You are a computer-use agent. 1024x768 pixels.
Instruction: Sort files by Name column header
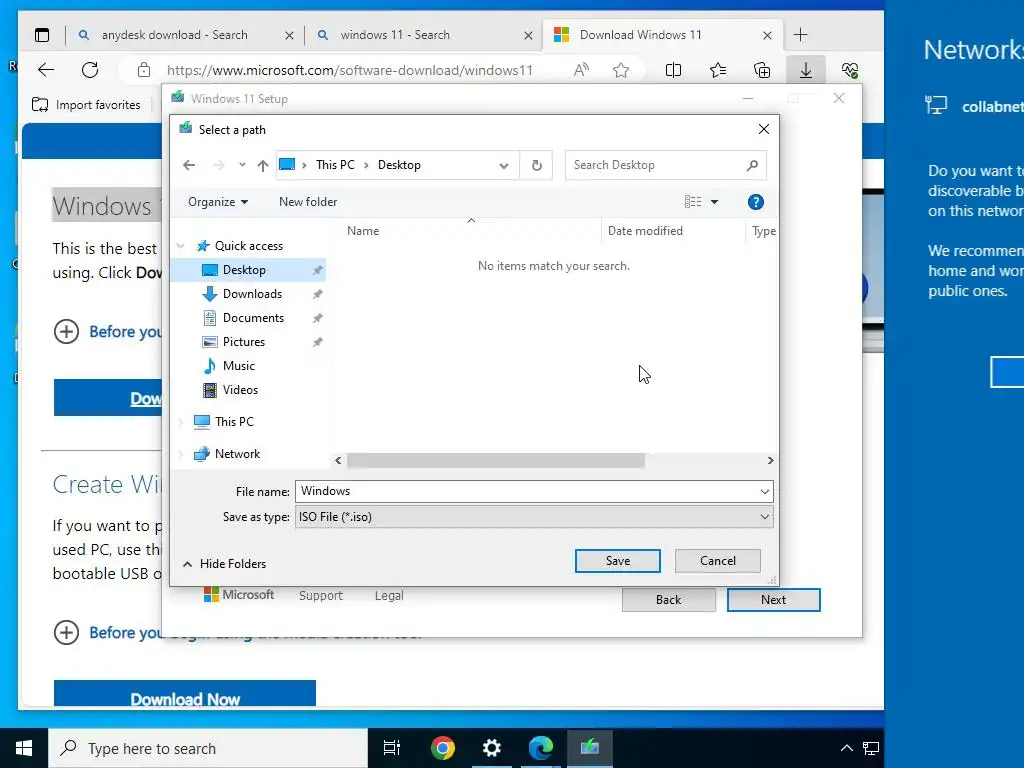point(363,231)
